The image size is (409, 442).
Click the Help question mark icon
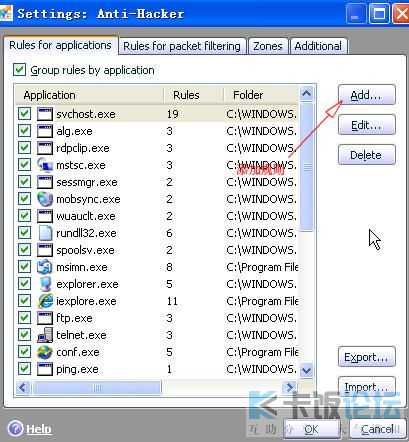point(15,428)
